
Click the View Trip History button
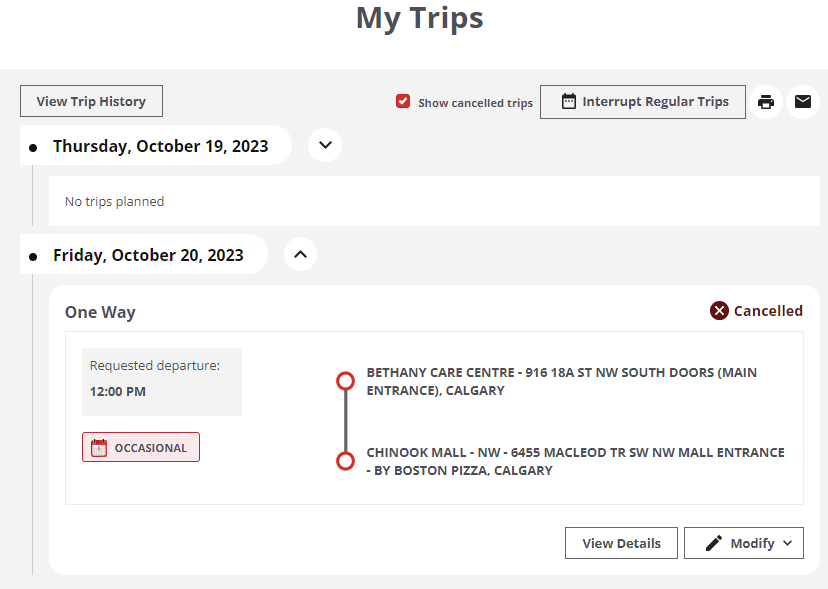pos(91,101)
